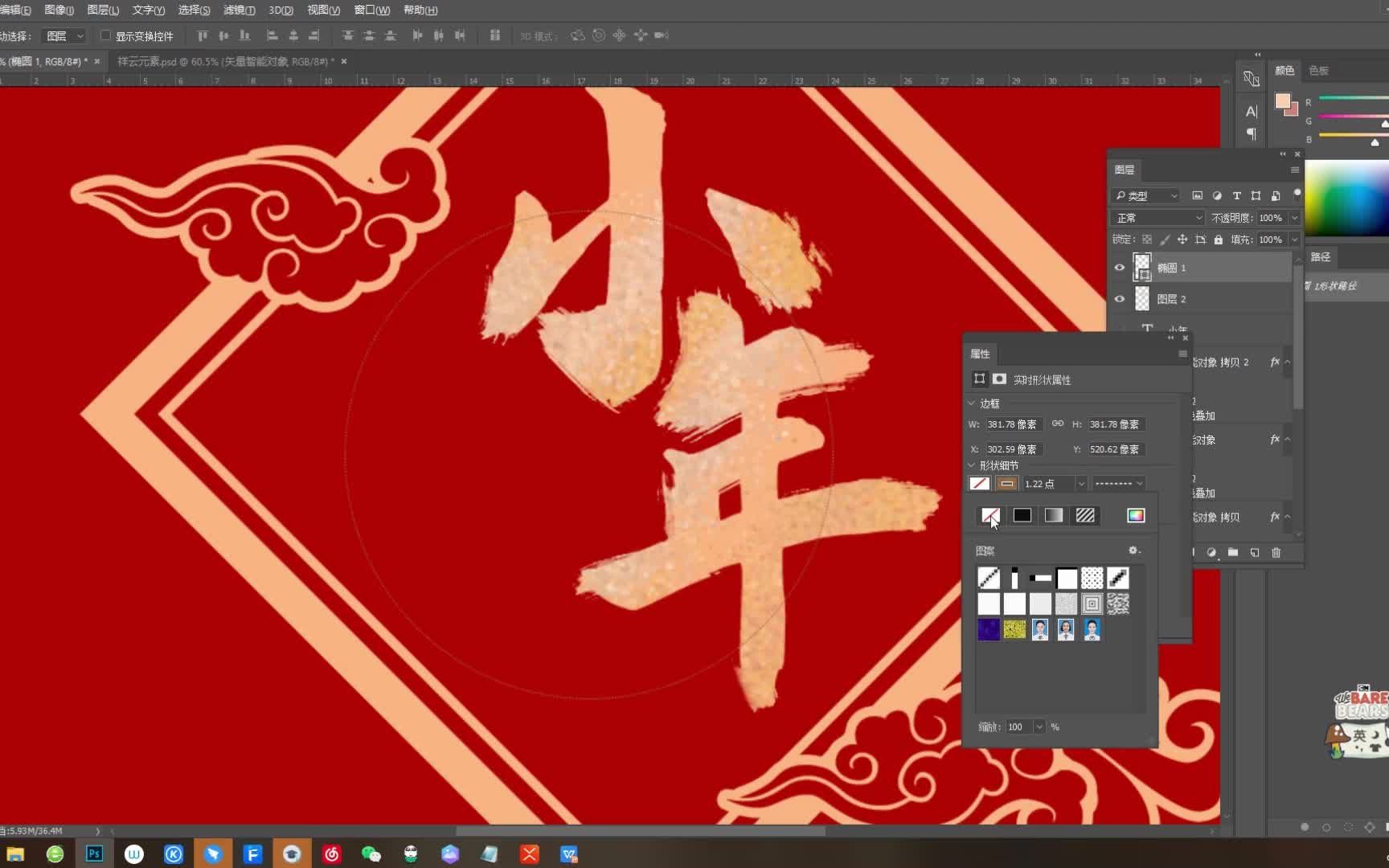The height and width of the screenshot is (868, 1389).
Task: Pick the pattern stroke fill option
Action: point(1085,515)
